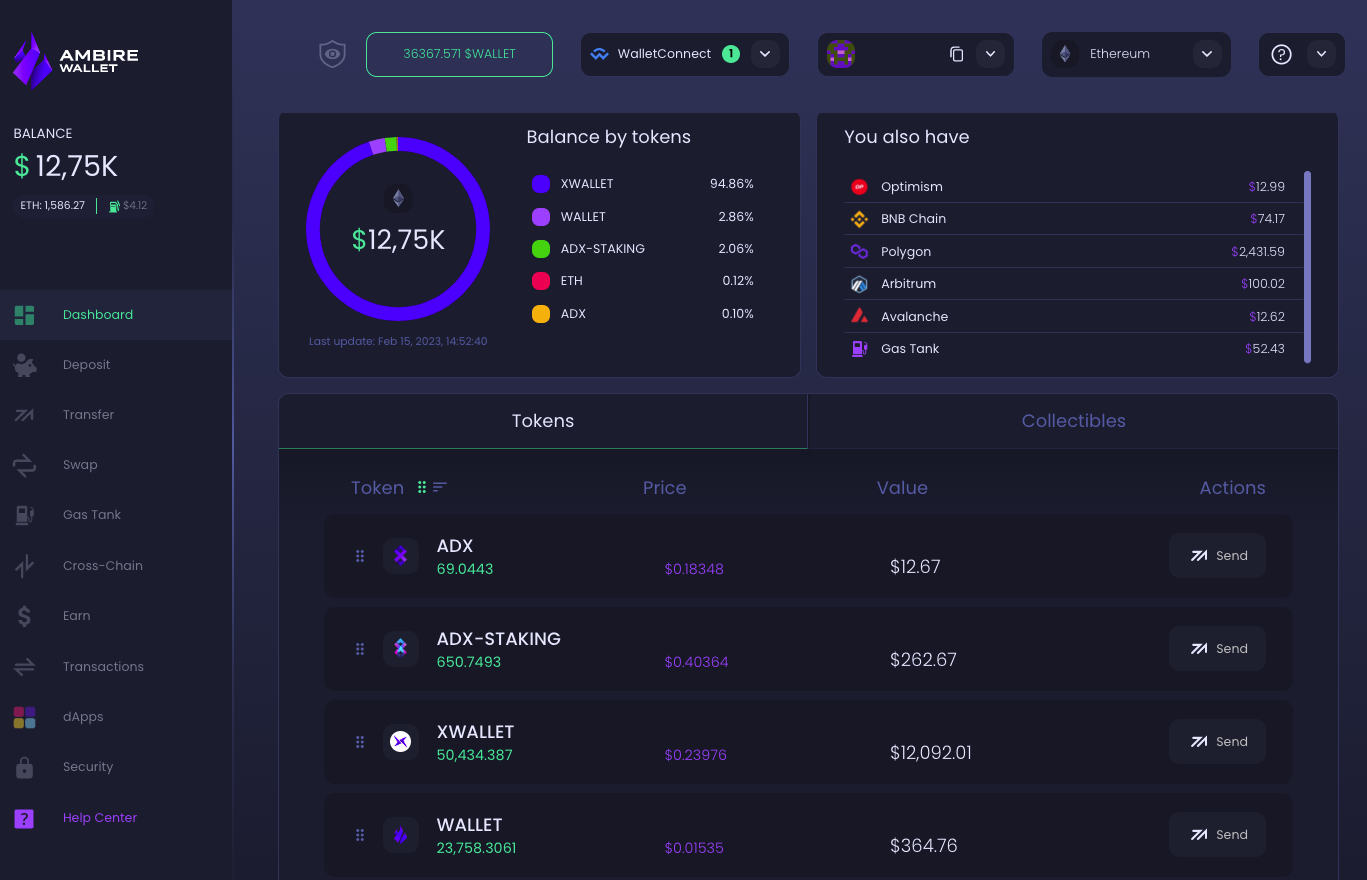Click the XWALLET purple legend swatch
Viewport: 1367px width, 880px height.
coord(541,184)
